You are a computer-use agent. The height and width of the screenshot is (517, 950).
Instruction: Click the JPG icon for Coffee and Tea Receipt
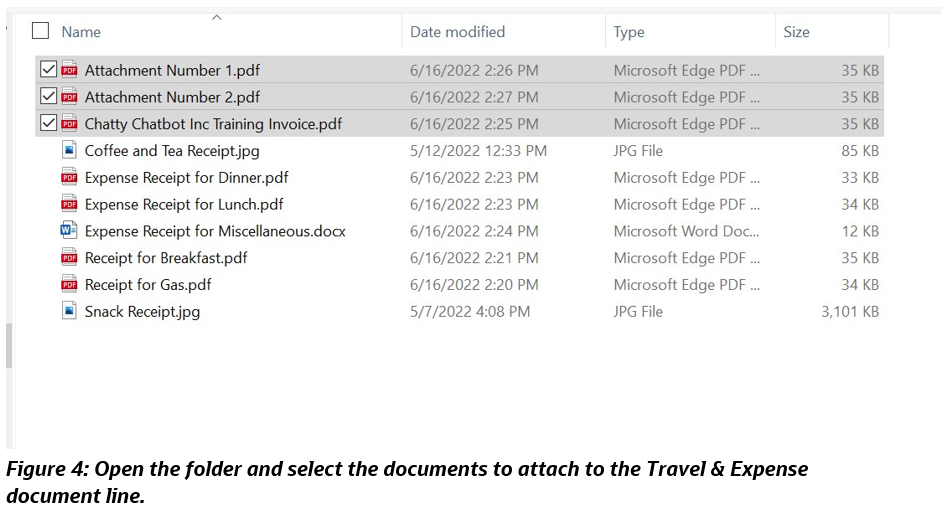coord(69,151)
